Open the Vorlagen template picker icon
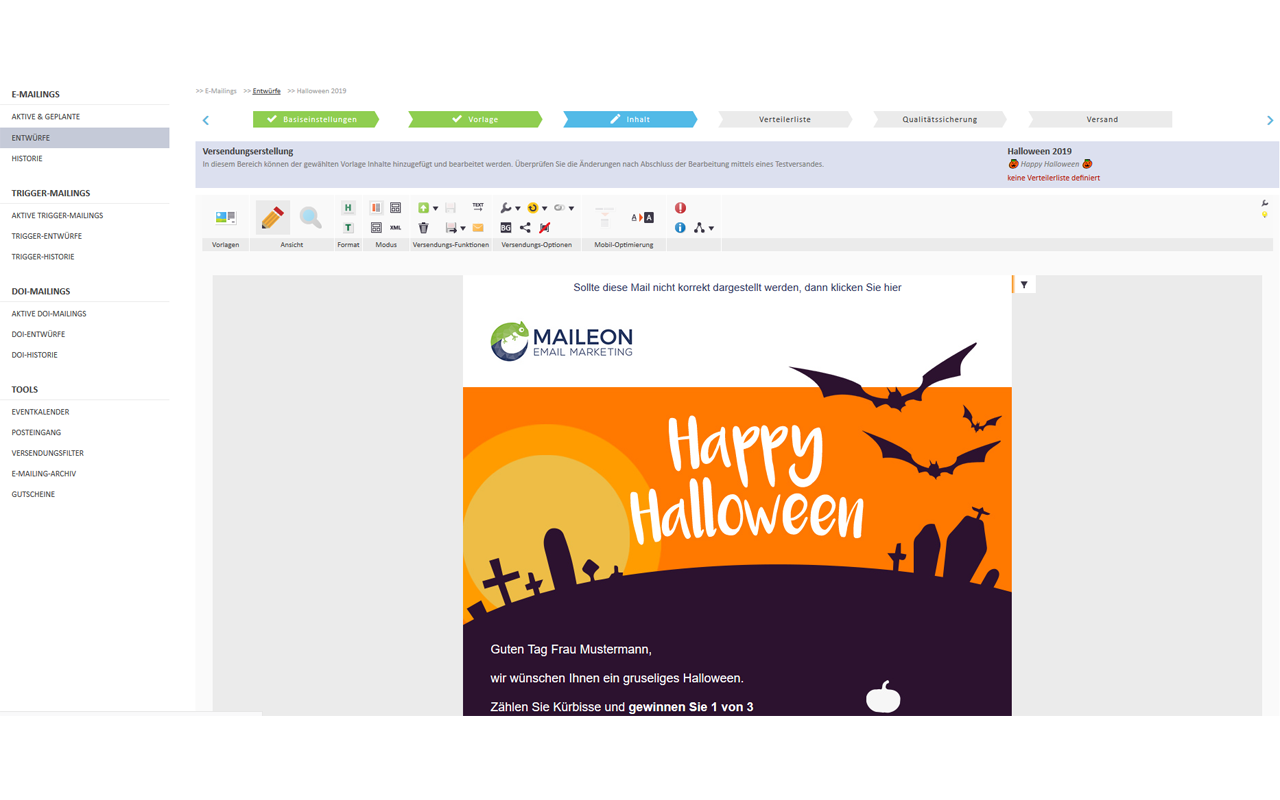Image resolution: width=1280 pixels, height=800 pixels. point(226,217)
